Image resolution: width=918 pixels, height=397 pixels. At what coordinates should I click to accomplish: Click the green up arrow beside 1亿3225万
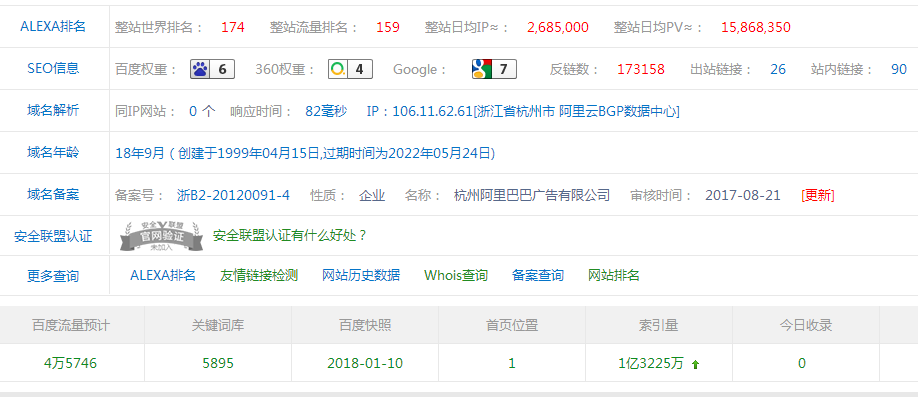click(696, 364)
